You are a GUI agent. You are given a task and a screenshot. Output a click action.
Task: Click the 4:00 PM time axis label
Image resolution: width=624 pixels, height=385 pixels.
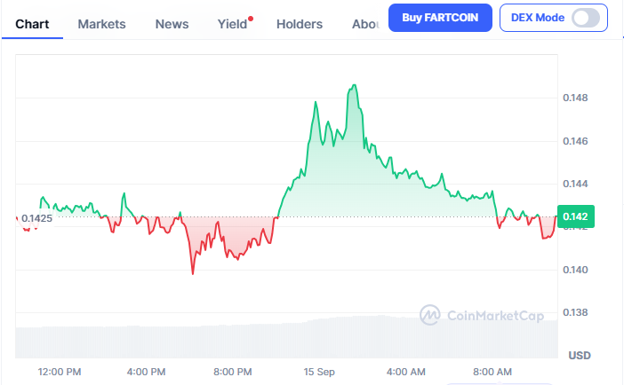click(x=146, y=372)
